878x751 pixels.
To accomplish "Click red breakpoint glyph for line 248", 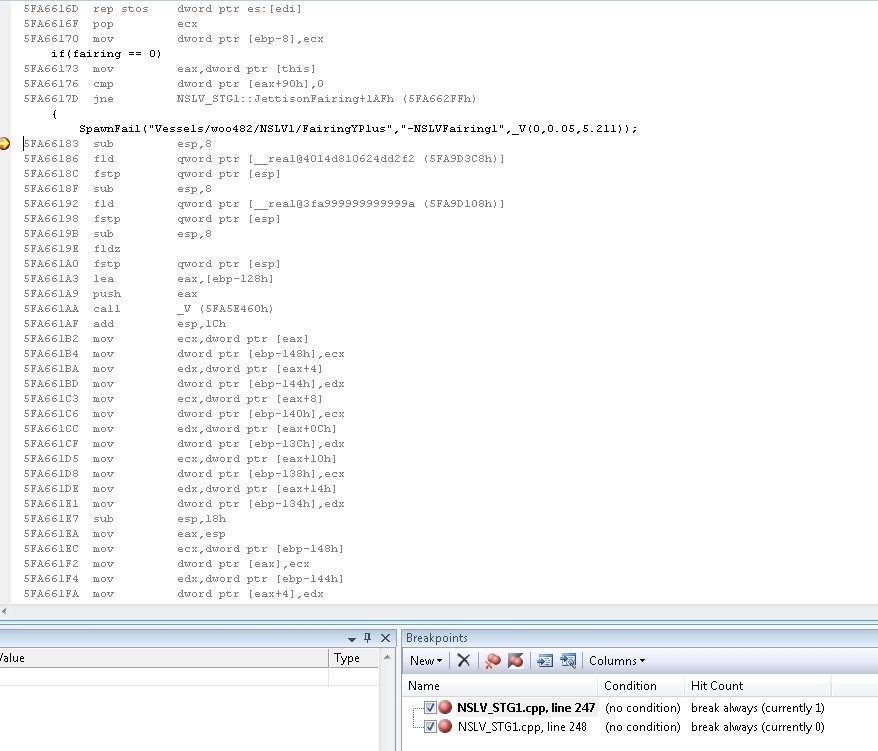I will coord(445,726).
